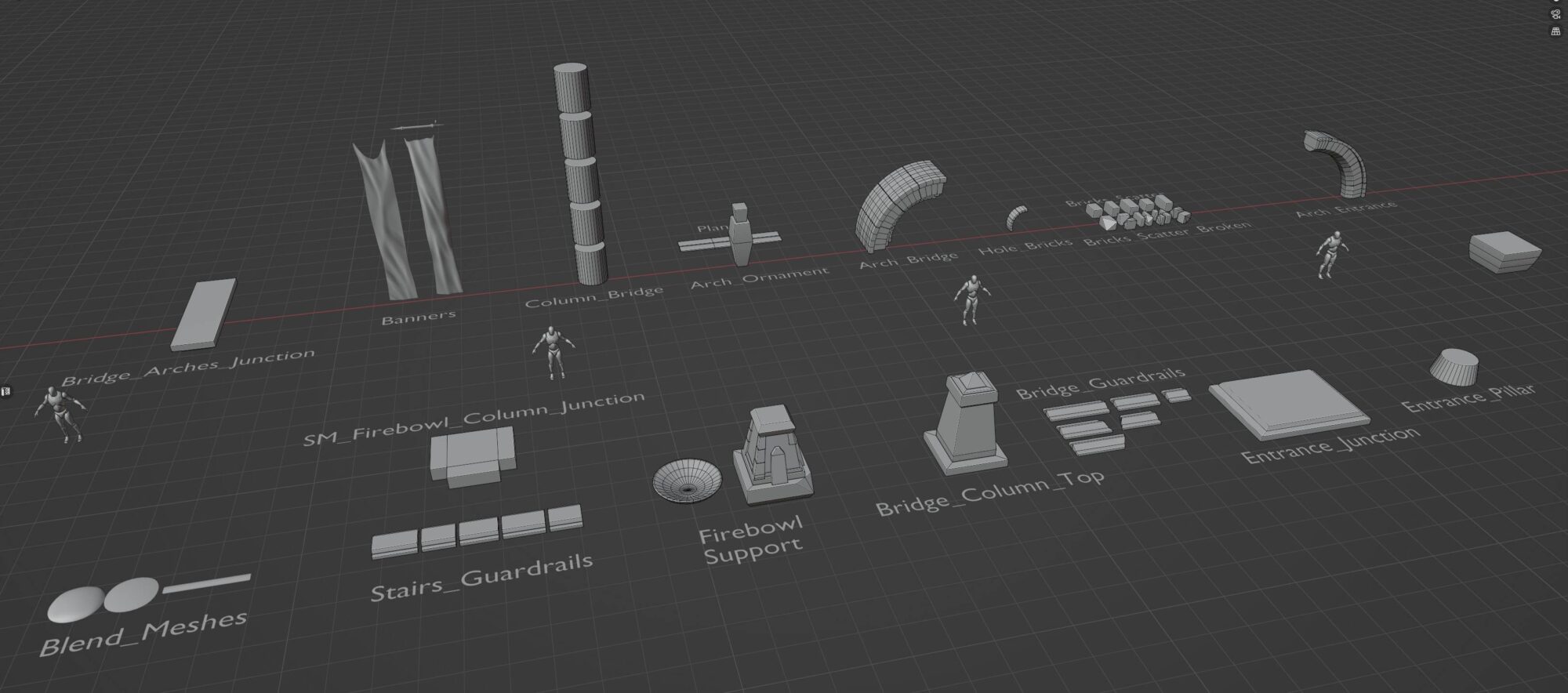The width and height of the screenshot is (1568, 693).
Task: Select the Bridge_Column_Top text label
Action: (990, 493)
